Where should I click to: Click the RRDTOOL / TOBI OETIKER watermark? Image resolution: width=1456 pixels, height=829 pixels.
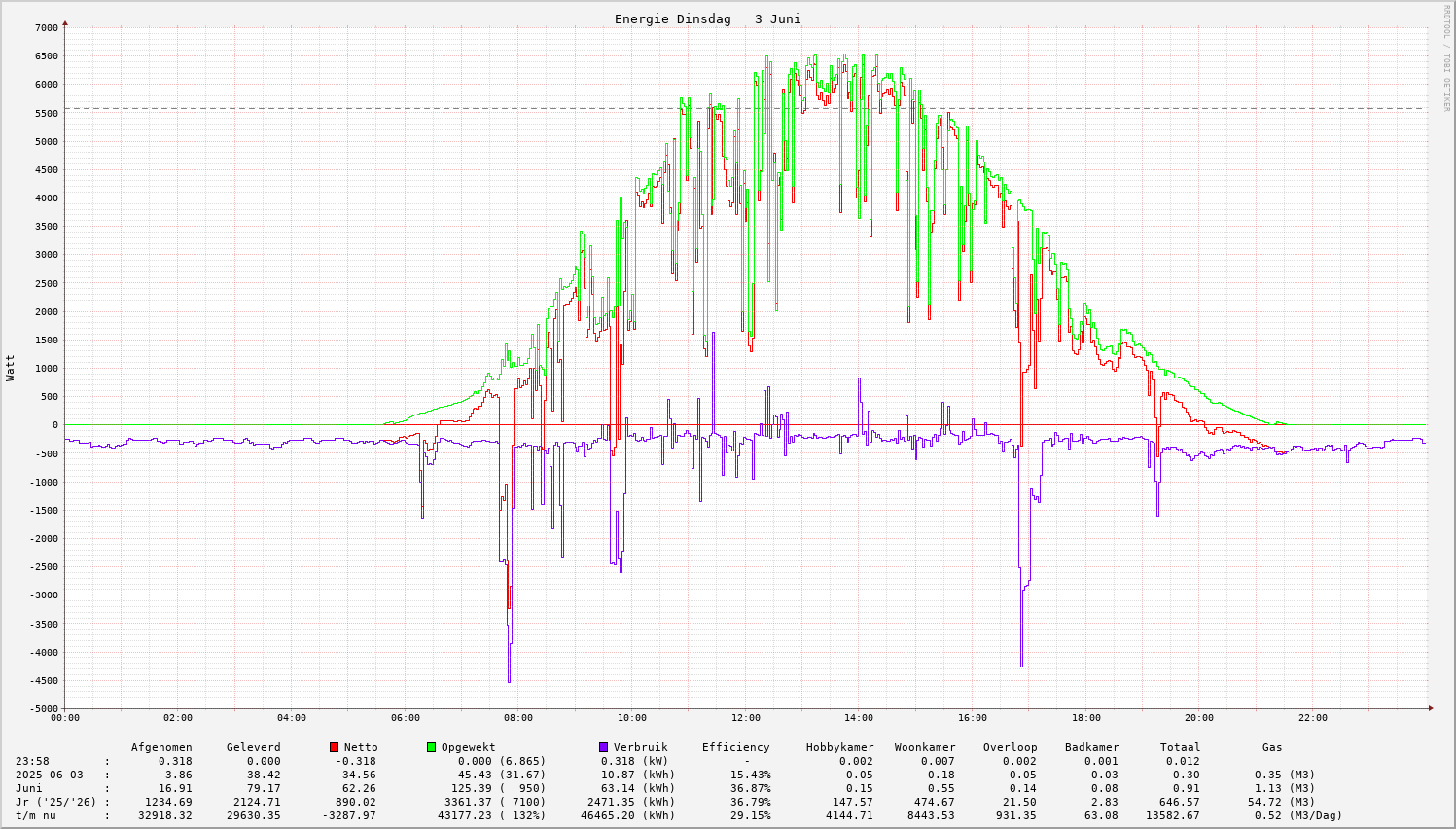(1446, 58)
